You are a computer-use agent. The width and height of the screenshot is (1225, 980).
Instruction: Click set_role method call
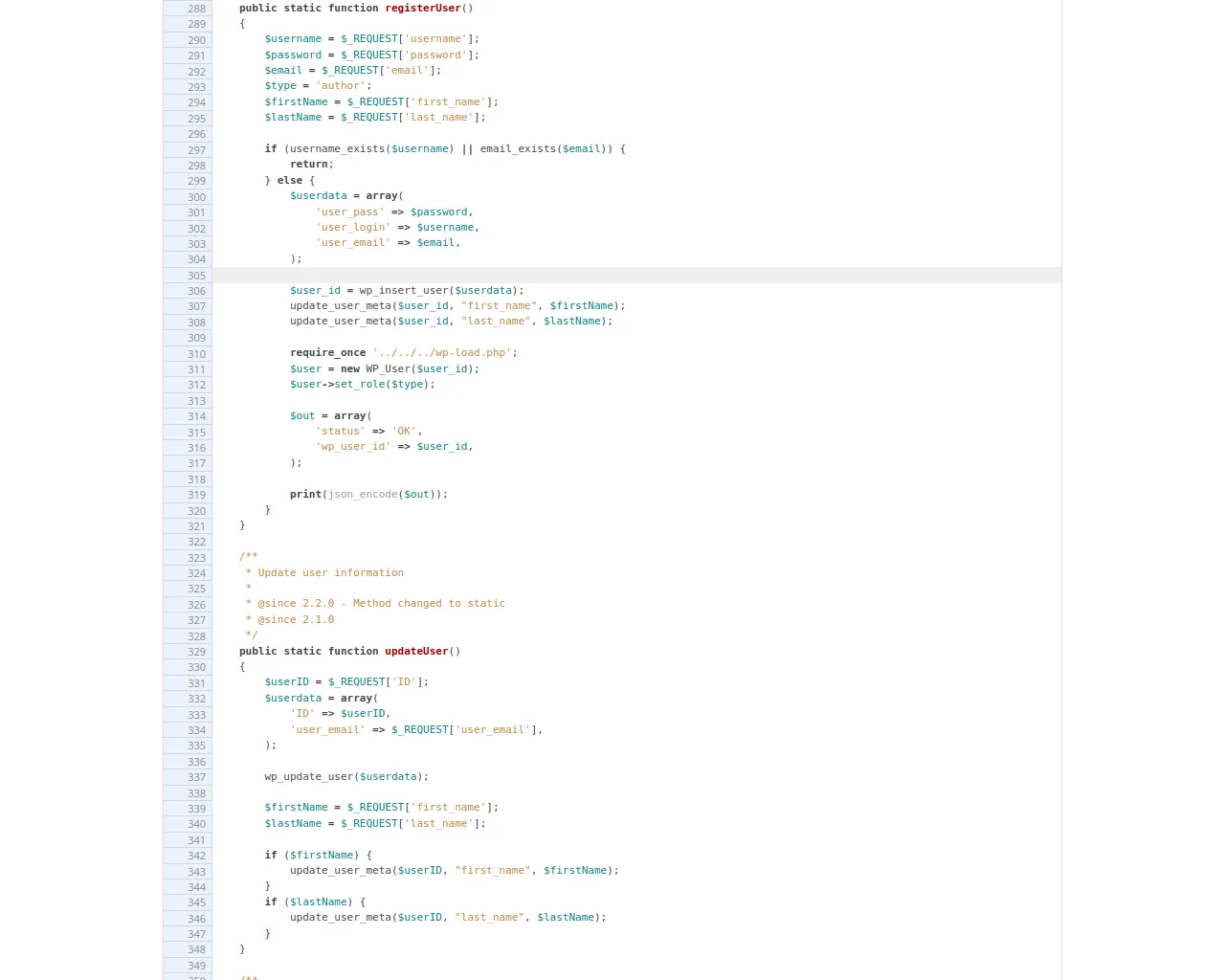click(360, 385)
